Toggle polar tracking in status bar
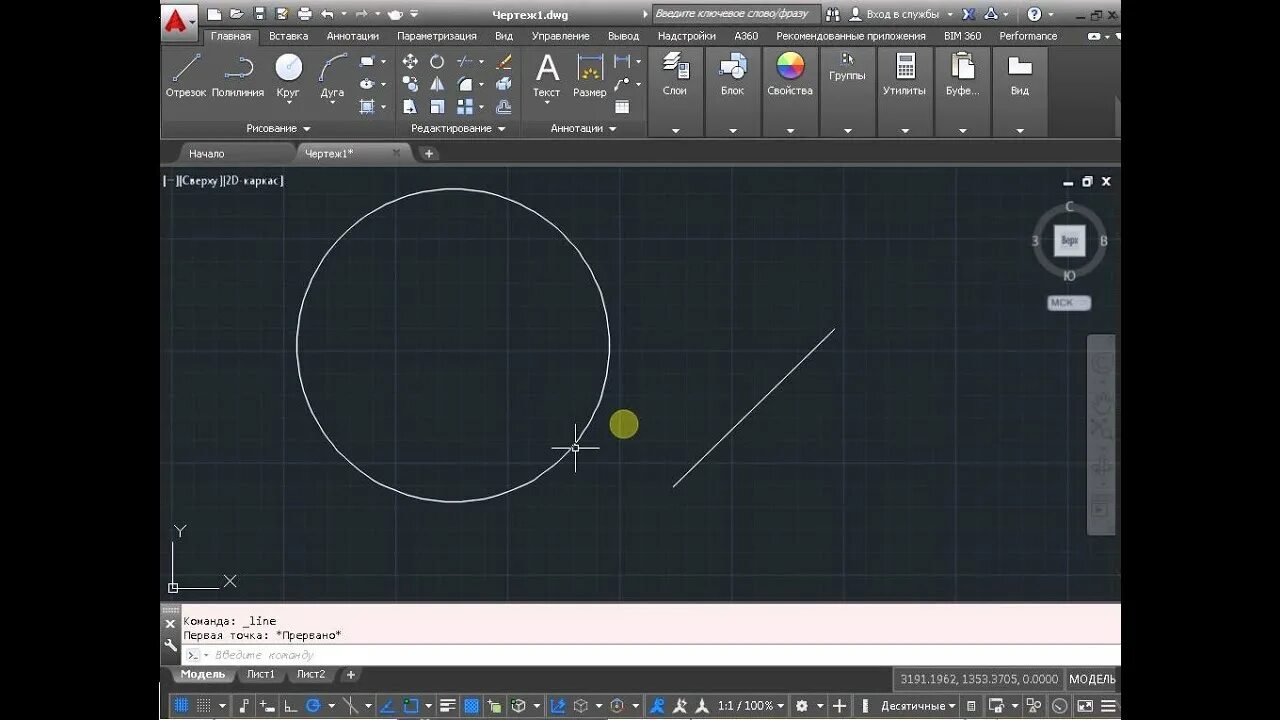 pos(313,706)
